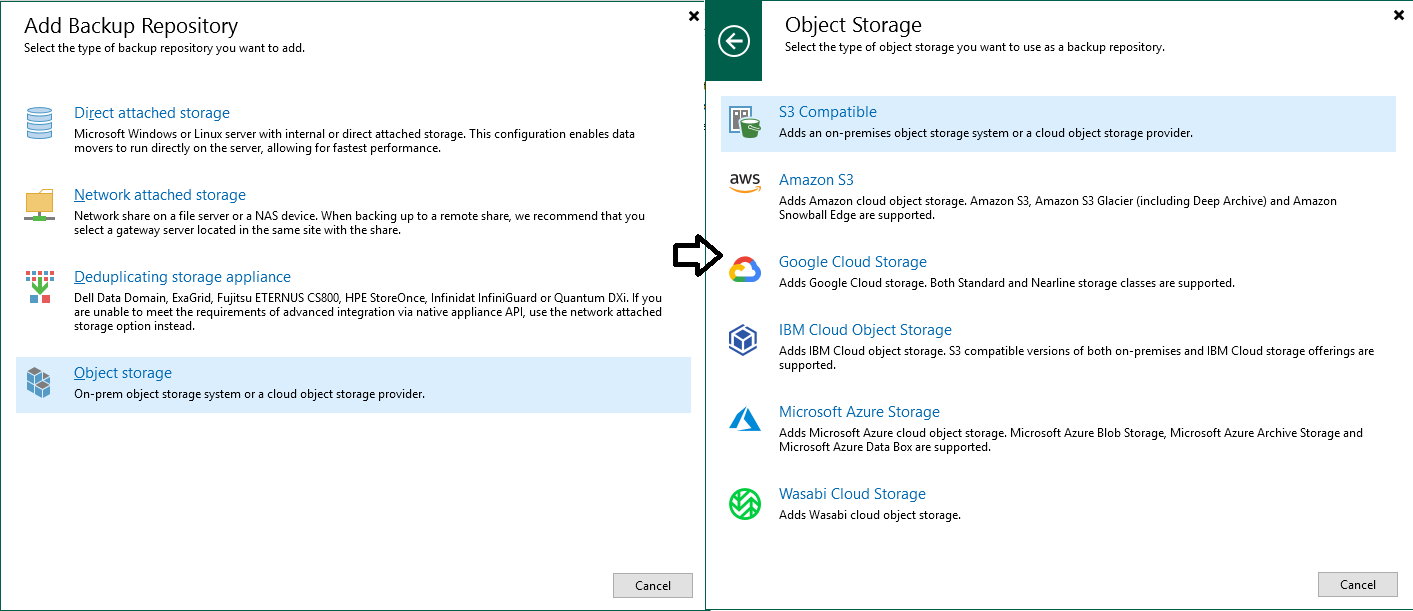Open the Direct attached storage link
Image resolution: width=1413 pixels, height=611 pixels.
tap(152, 113)
